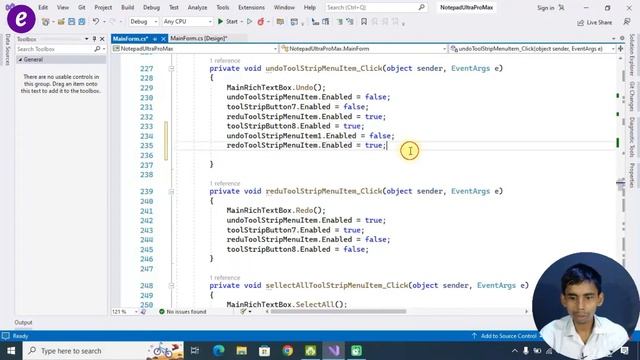Open the Output panel tab
Viewport: 640px width, 360px height.
coord(23,322)
